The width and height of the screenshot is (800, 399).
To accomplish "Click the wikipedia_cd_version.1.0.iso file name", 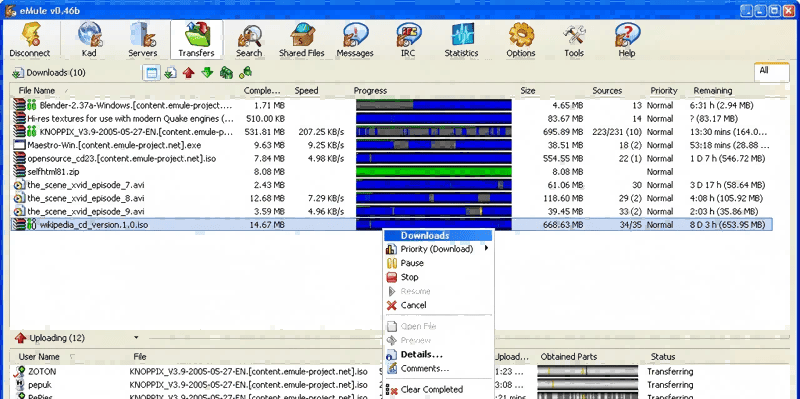I will 94,225.
